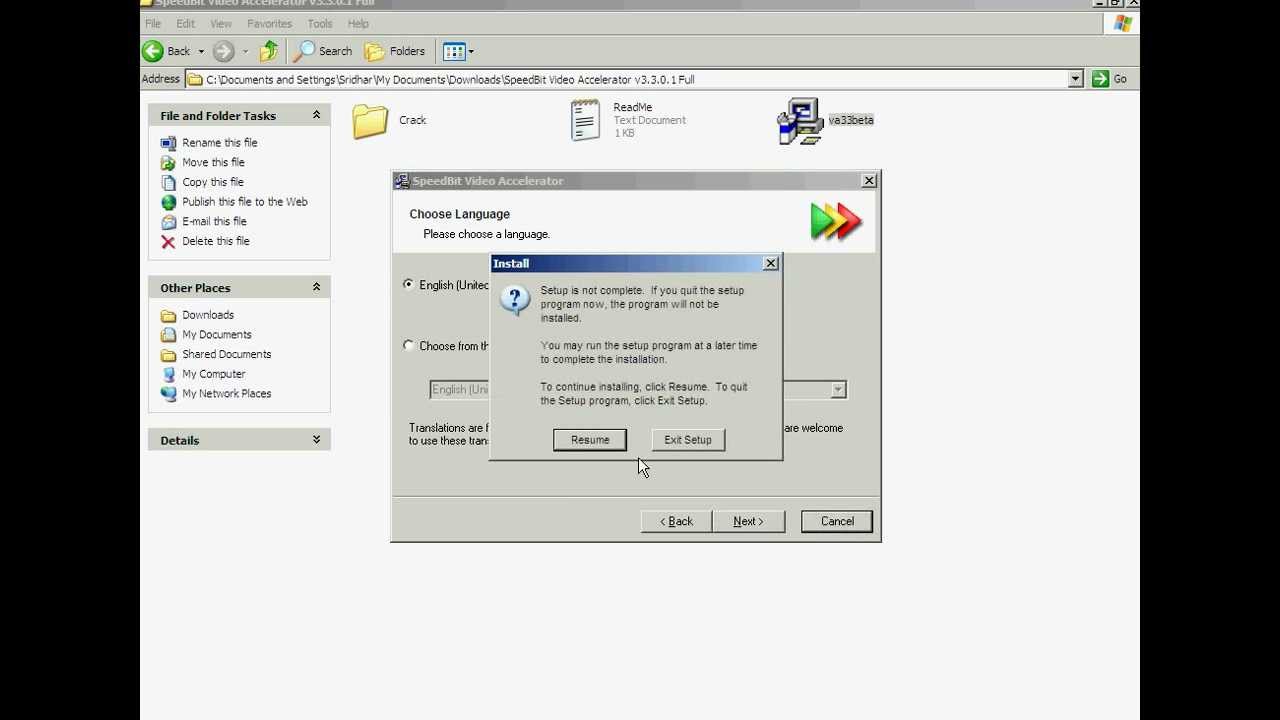The height and width of the screenshot is (720, 1280).
Task: Open My Documents in Other Places
Action: 216,335
